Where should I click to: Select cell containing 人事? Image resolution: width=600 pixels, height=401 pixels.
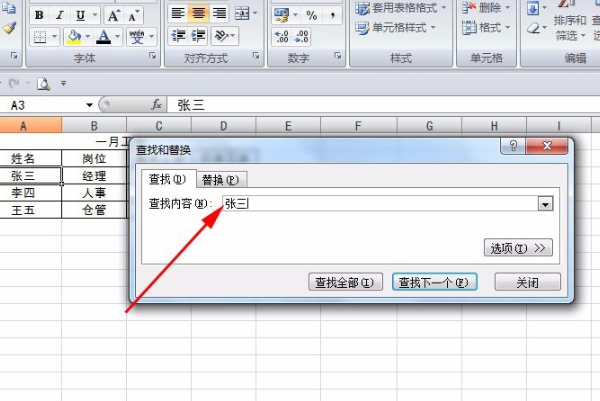point(94,192)
